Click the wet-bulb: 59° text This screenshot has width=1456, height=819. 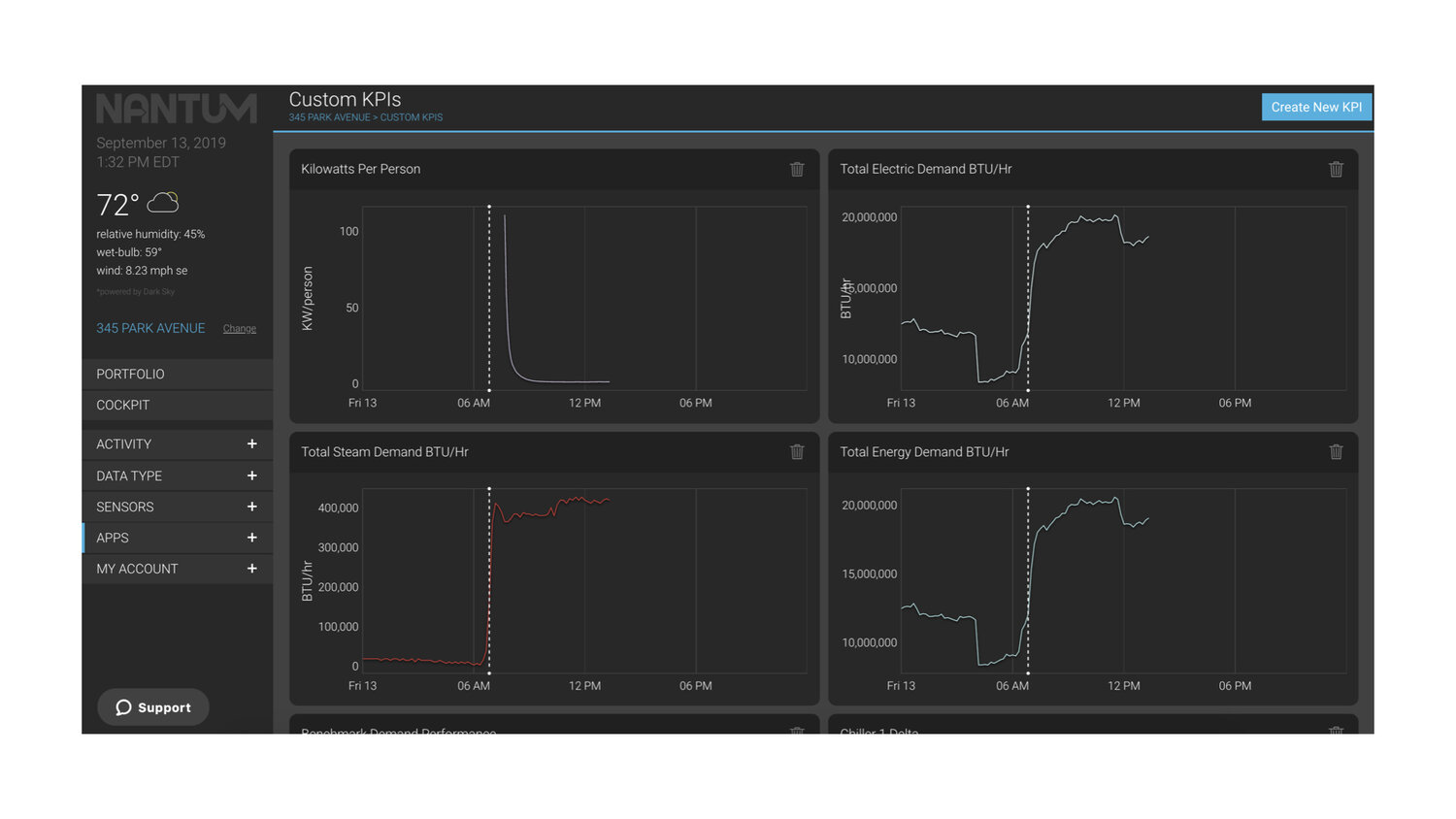[x=129, y=252]
